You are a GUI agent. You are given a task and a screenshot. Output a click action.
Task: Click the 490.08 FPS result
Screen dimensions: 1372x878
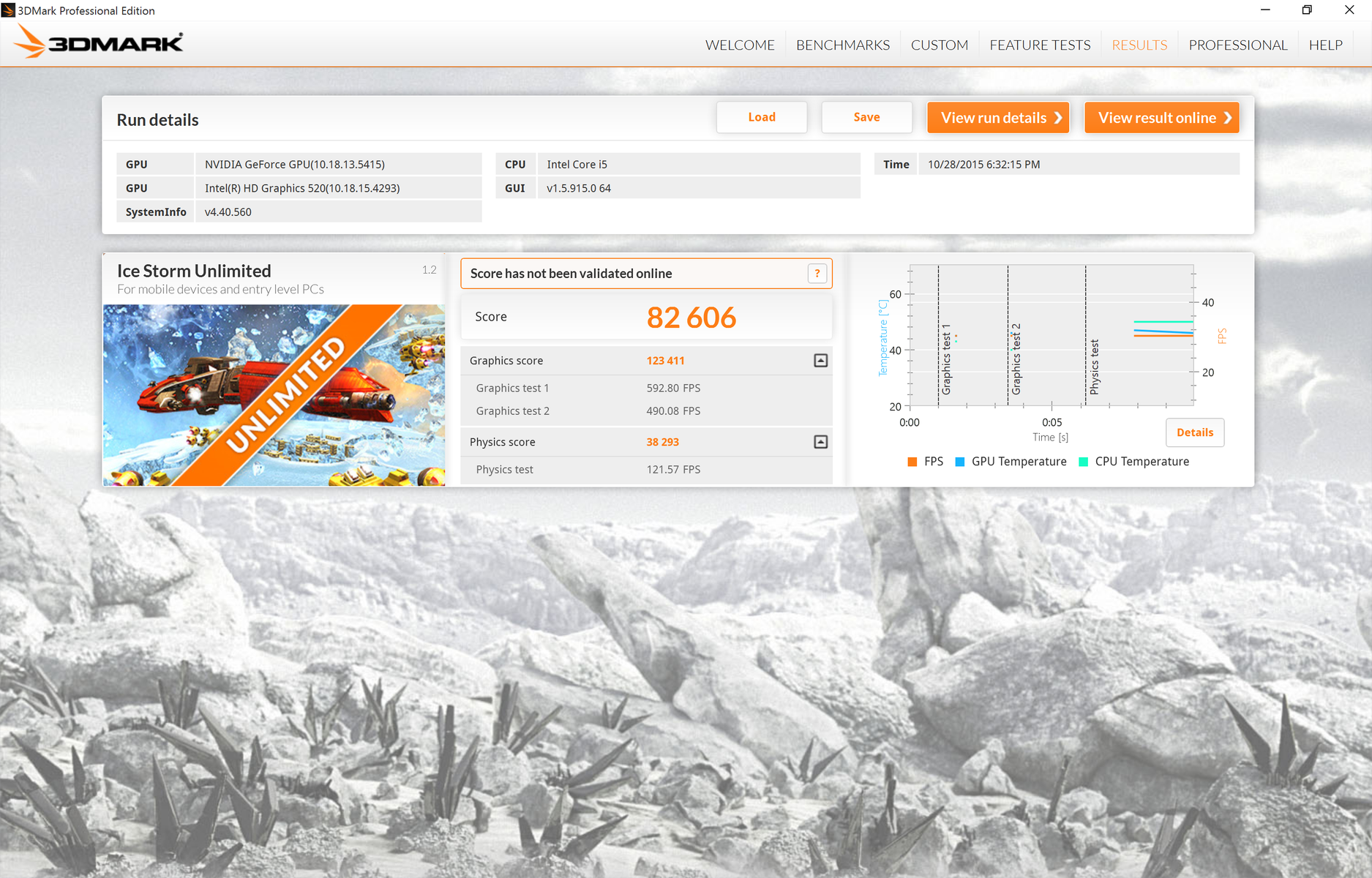(673, 411)
